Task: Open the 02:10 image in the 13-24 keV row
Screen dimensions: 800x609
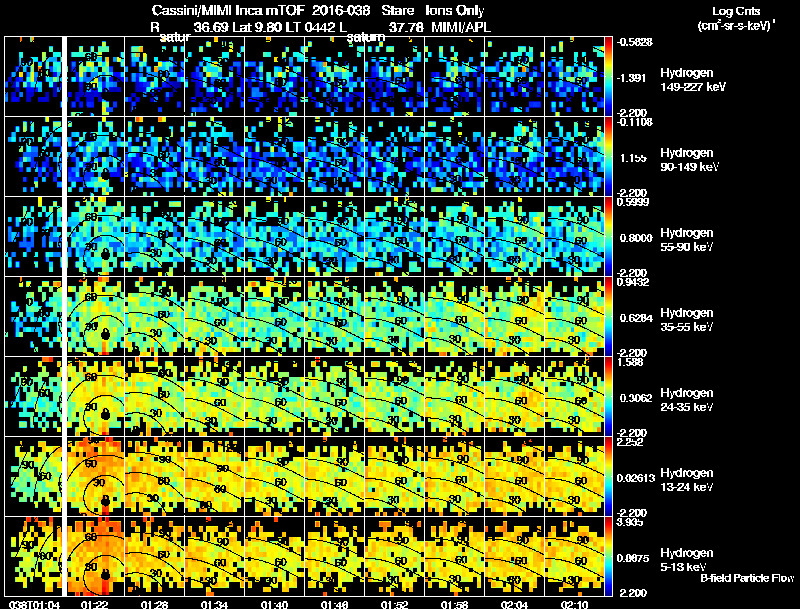Action: pyautogui.click(x=574, y=476)
